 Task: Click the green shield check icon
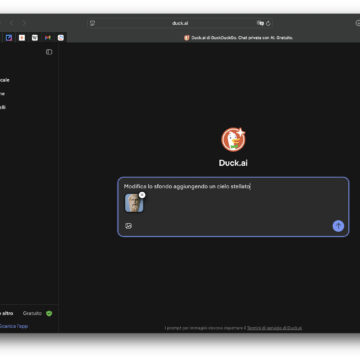[49, 313]
